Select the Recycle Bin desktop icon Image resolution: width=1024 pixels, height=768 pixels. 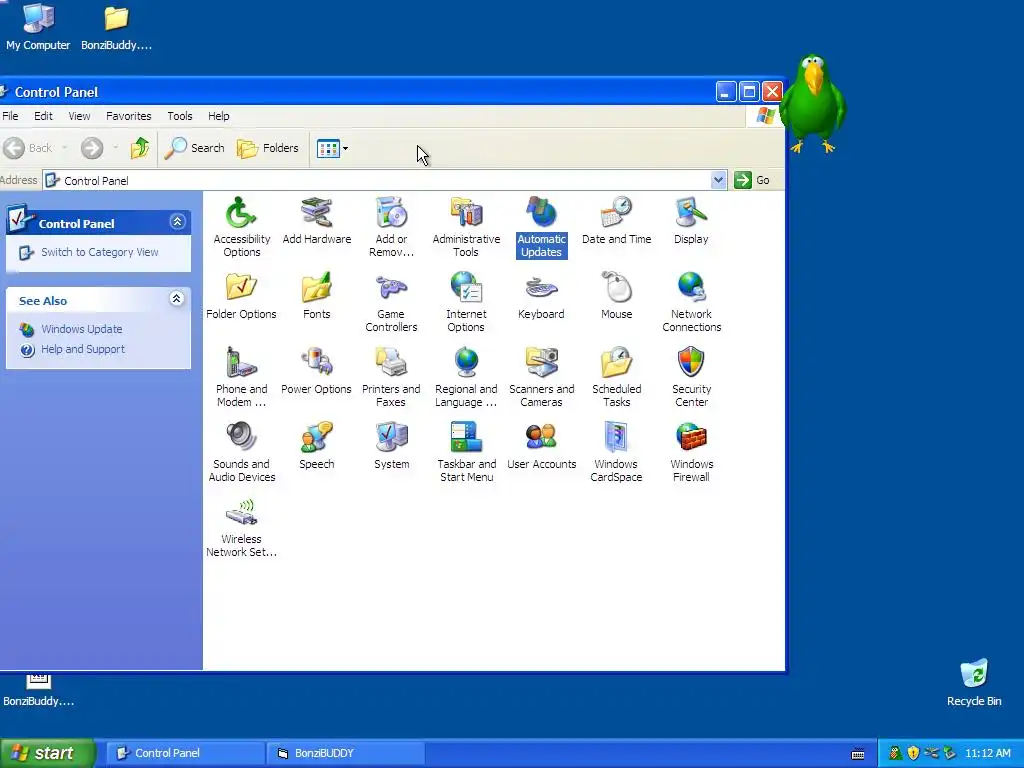(x=974, y=683)
